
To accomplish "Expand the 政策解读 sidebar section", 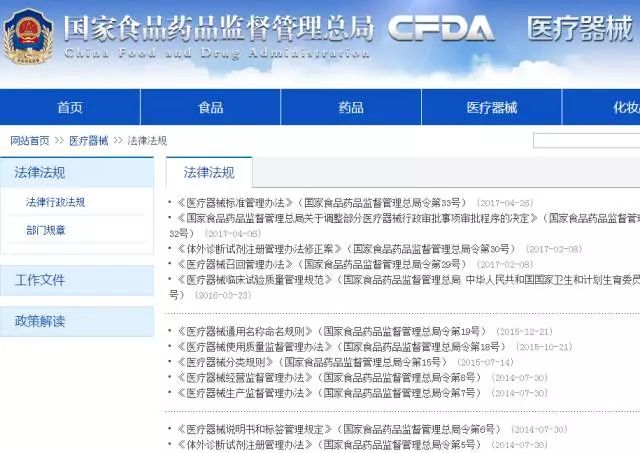I will pyautogui.click(x=40, y=321).
